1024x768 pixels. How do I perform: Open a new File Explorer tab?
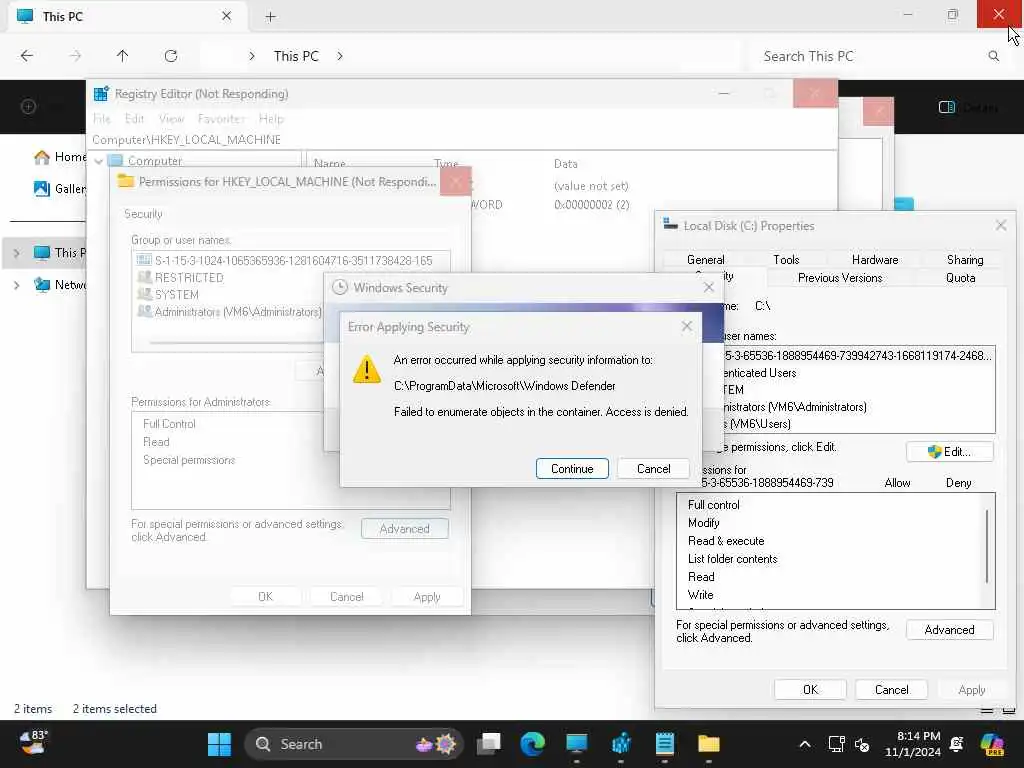click(x=270, y=17)
